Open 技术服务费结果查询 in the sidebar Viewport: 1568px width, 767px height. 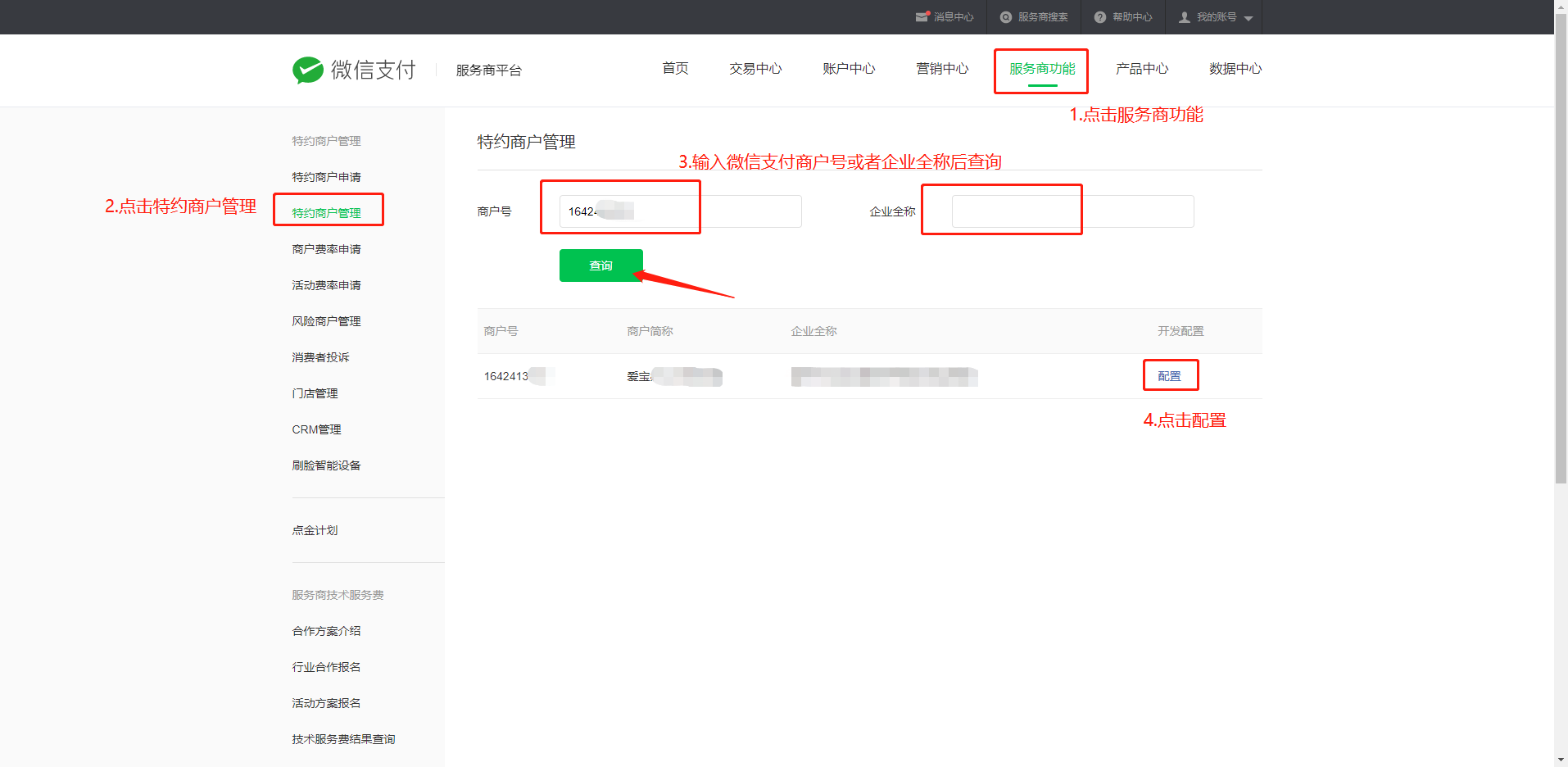pyautogui.click(x=344, y=739)
